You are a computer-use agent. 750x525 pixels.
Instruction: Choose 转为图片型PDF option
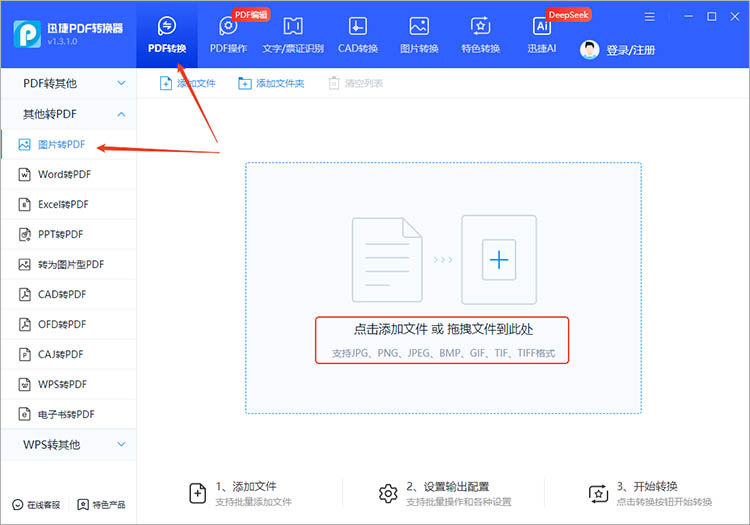(68, 264)
